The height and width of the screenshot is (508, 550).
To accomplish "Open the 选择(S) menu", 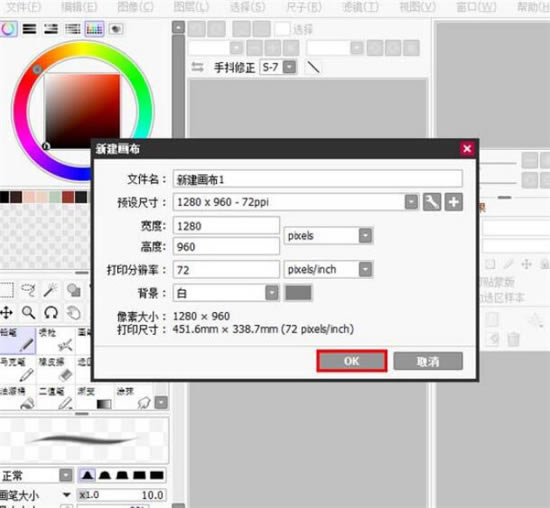I will [248, 7].
